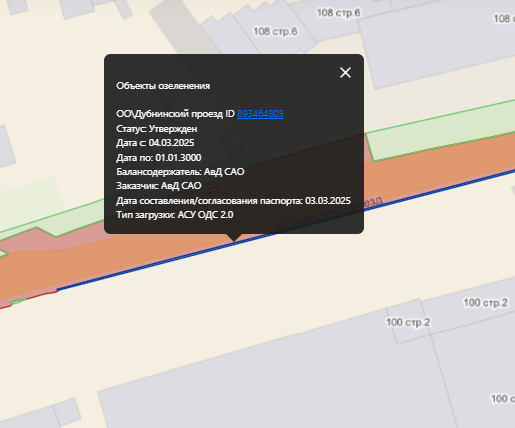Viewport: 515px width, 428px height.
Task: Select 'Балансодержатель: АвД САО' text
Action: point(180,172)
